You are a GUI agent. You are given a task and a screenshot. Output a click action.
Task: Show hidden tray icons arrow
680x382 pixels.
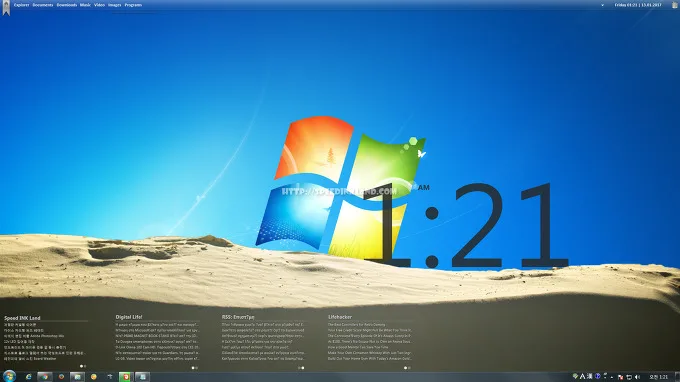click(x=612, y=378)
